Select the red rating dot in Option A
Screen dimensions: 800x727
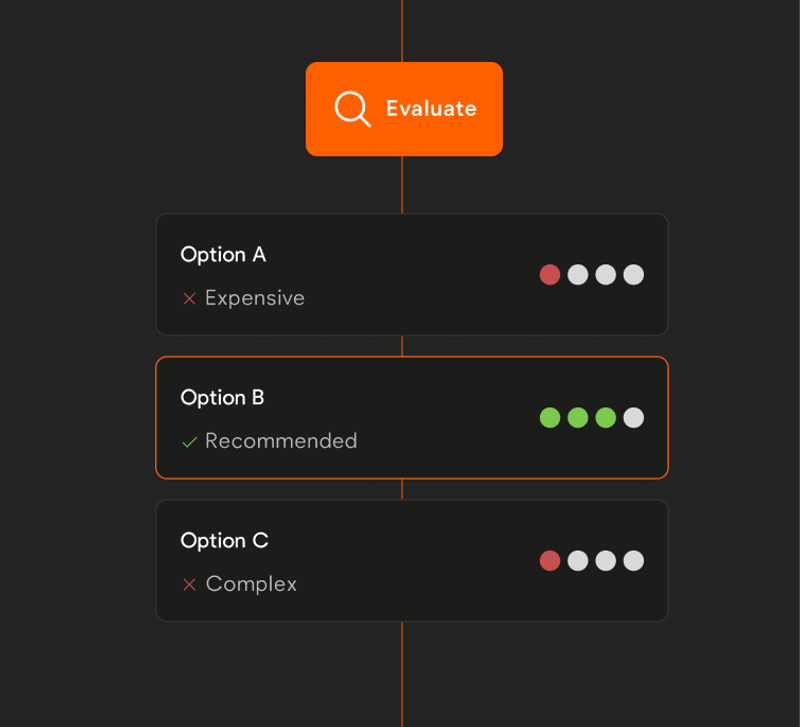[x=550, y=274]
